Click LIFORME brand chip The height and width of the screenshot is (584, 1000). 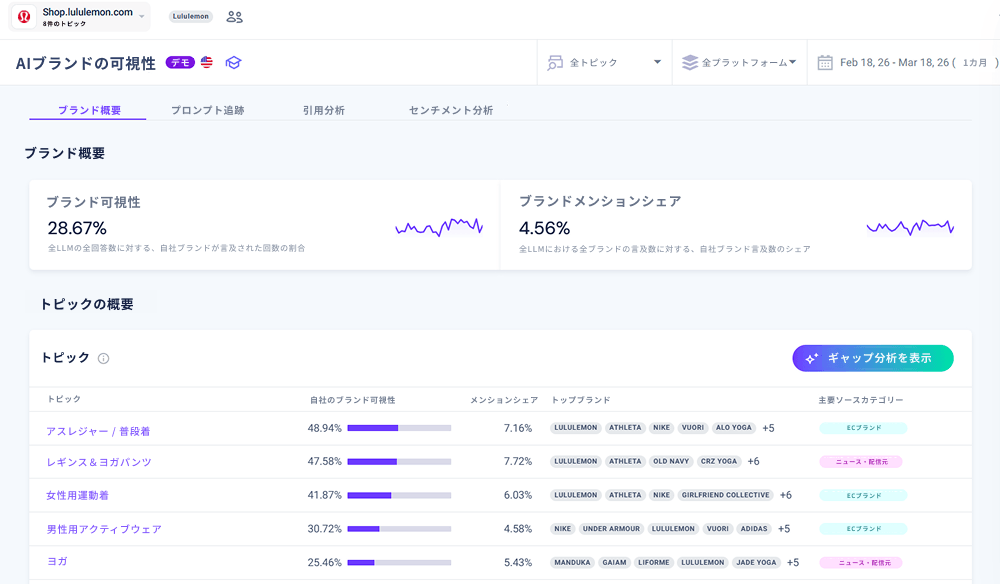click(x=654, y=563)
